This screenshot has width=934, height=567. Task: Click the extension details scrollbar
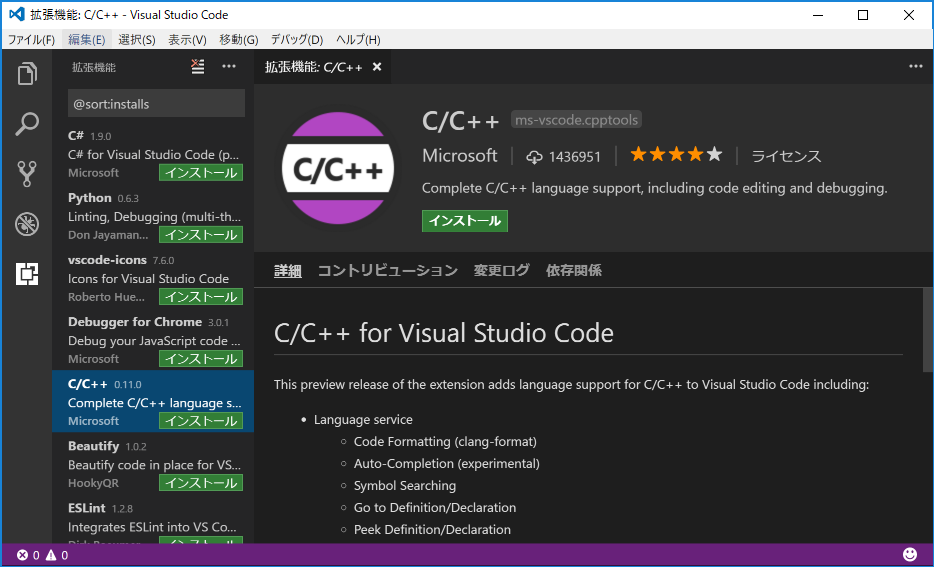pyautogui.click(x=928, y=330)
